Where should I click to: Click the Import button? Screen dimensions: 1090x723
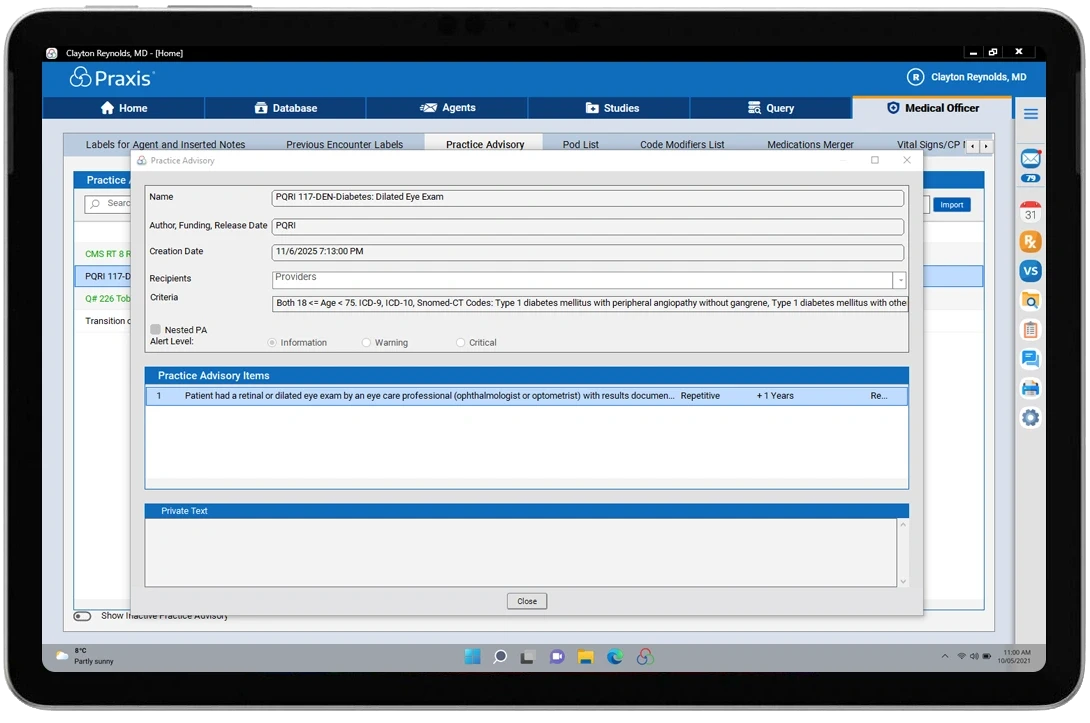coord(952,204)
